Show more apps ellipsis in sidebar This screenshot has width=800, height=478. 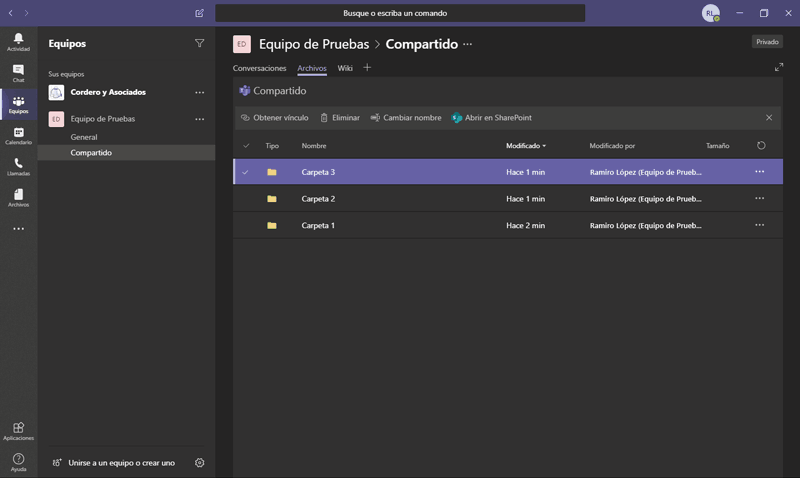[18, 229]
